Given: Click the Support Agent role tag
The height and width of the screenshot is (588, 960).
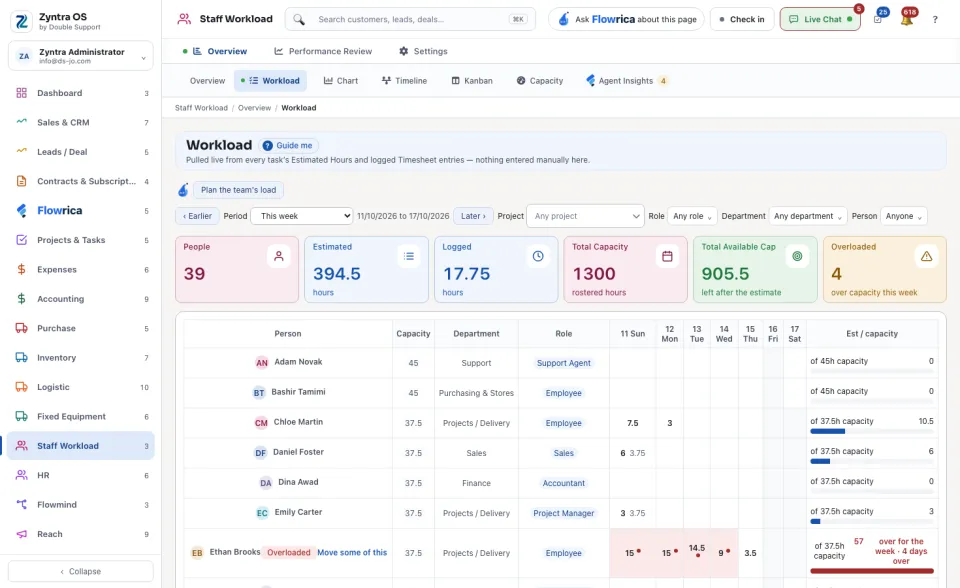Looking at the screenshot, I should 564,363.
